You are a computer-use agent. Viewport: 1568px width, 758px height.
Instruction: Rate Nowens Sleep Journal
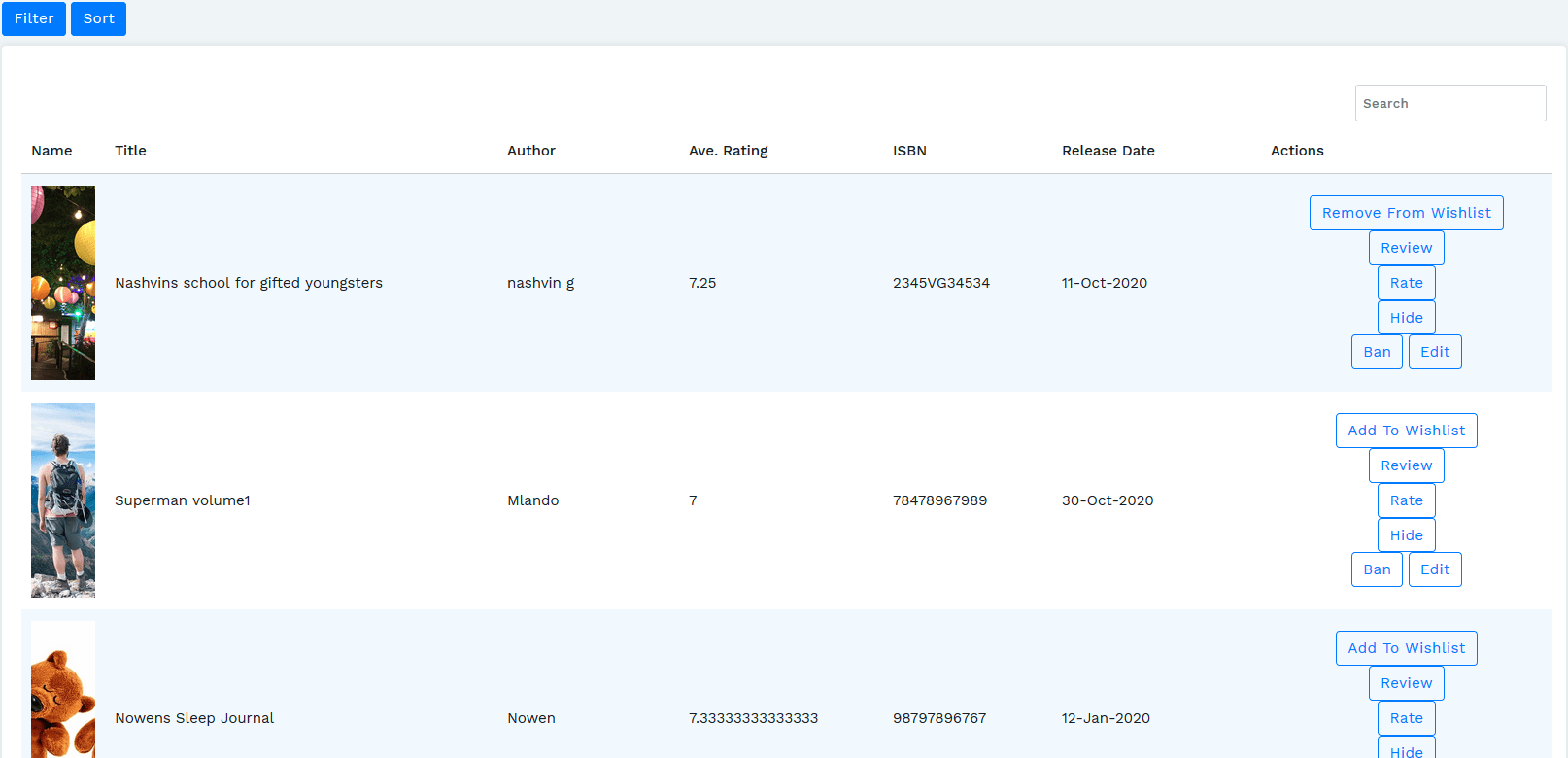click(x=1406, y=718)
